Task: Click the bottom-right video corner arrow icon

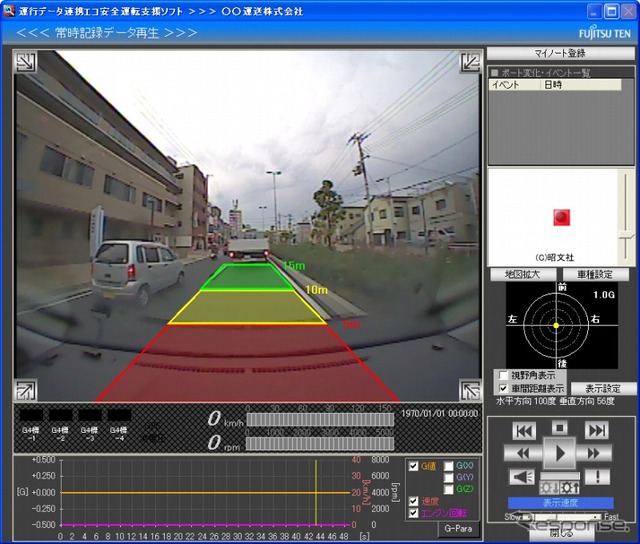Action: pos(471,391)
